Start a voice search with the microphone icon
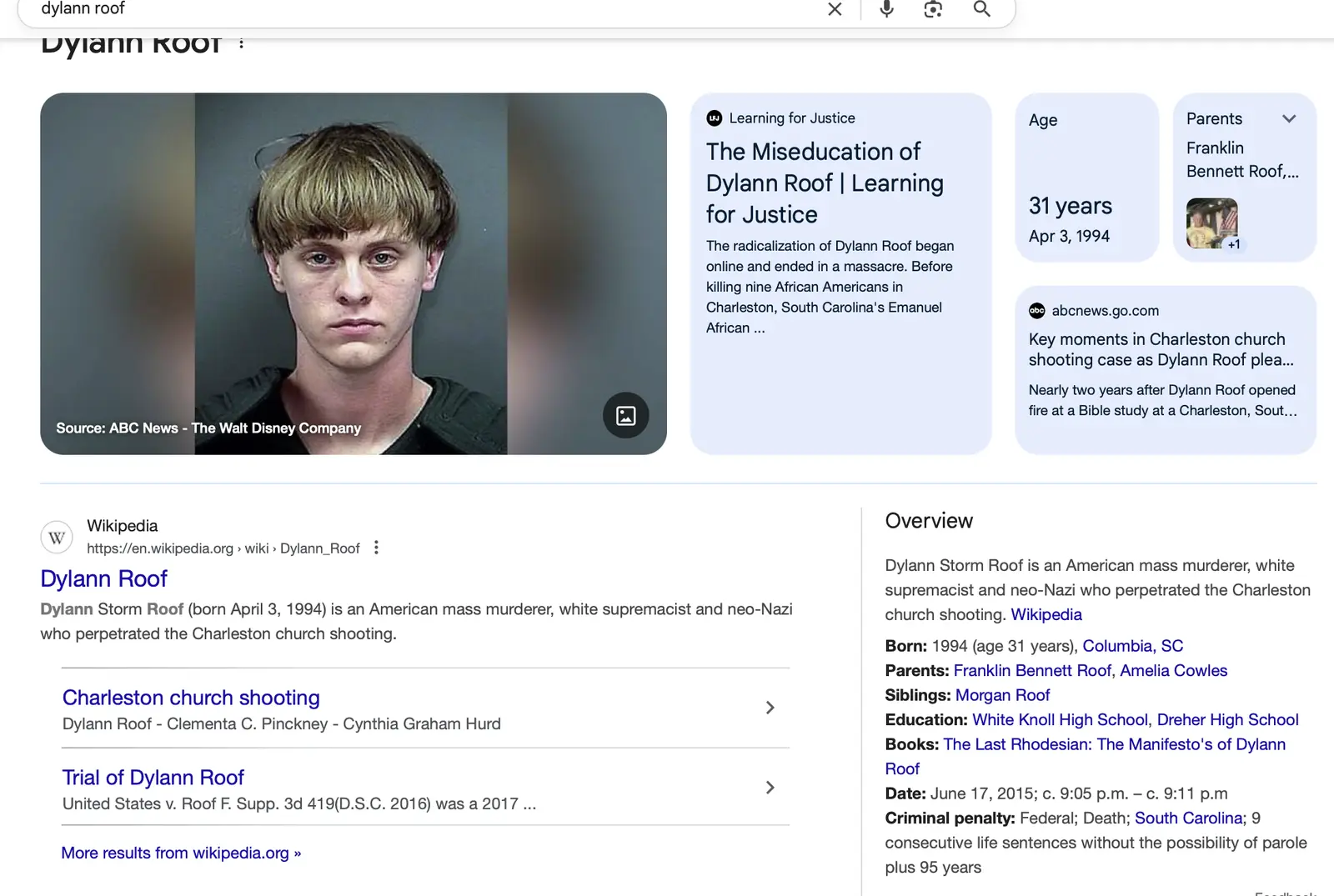The height and width of the screenshot is (896, 1334). 885,9
